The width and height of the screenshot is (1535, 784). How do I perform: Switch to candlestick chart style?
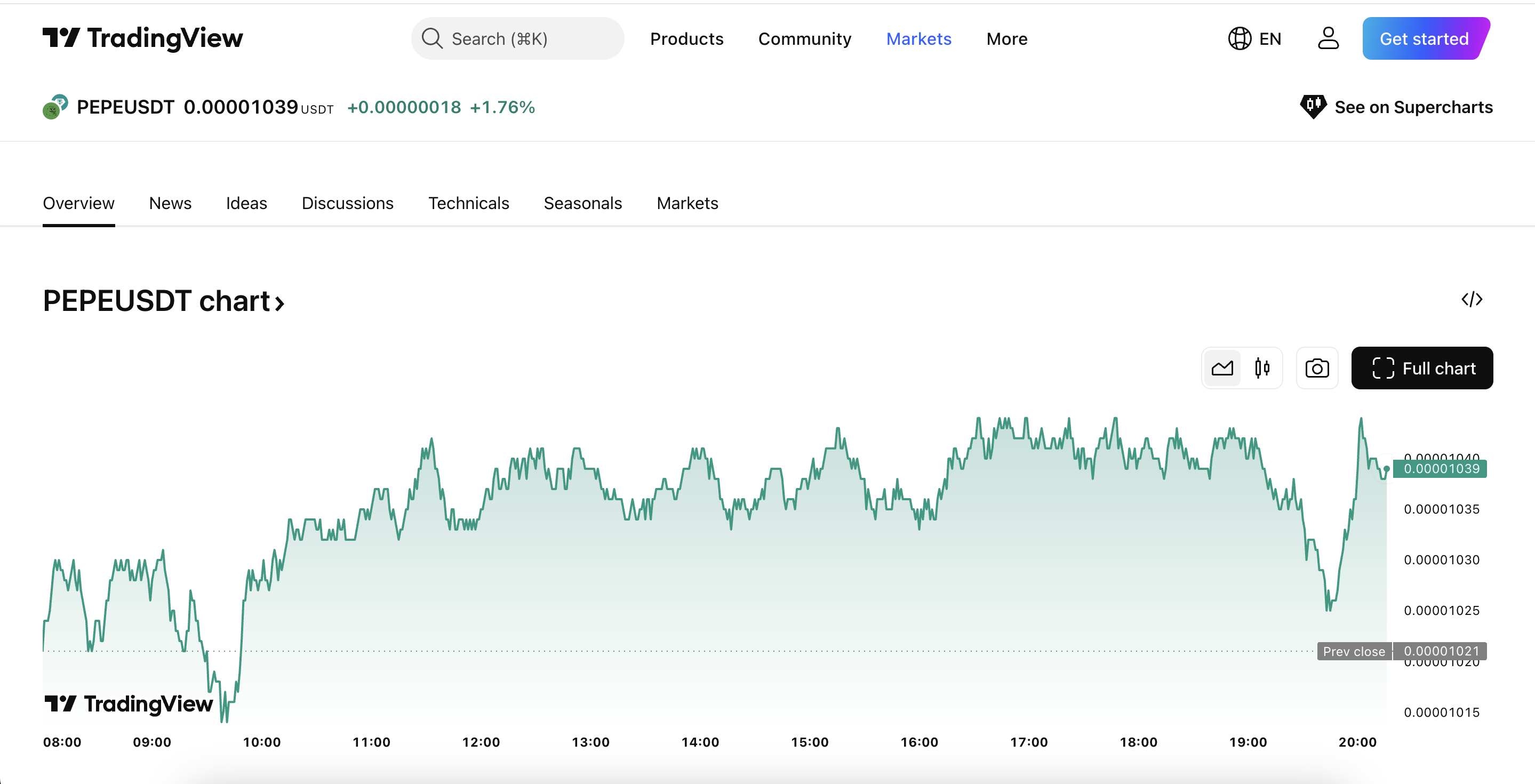[x=1262, y=368]
